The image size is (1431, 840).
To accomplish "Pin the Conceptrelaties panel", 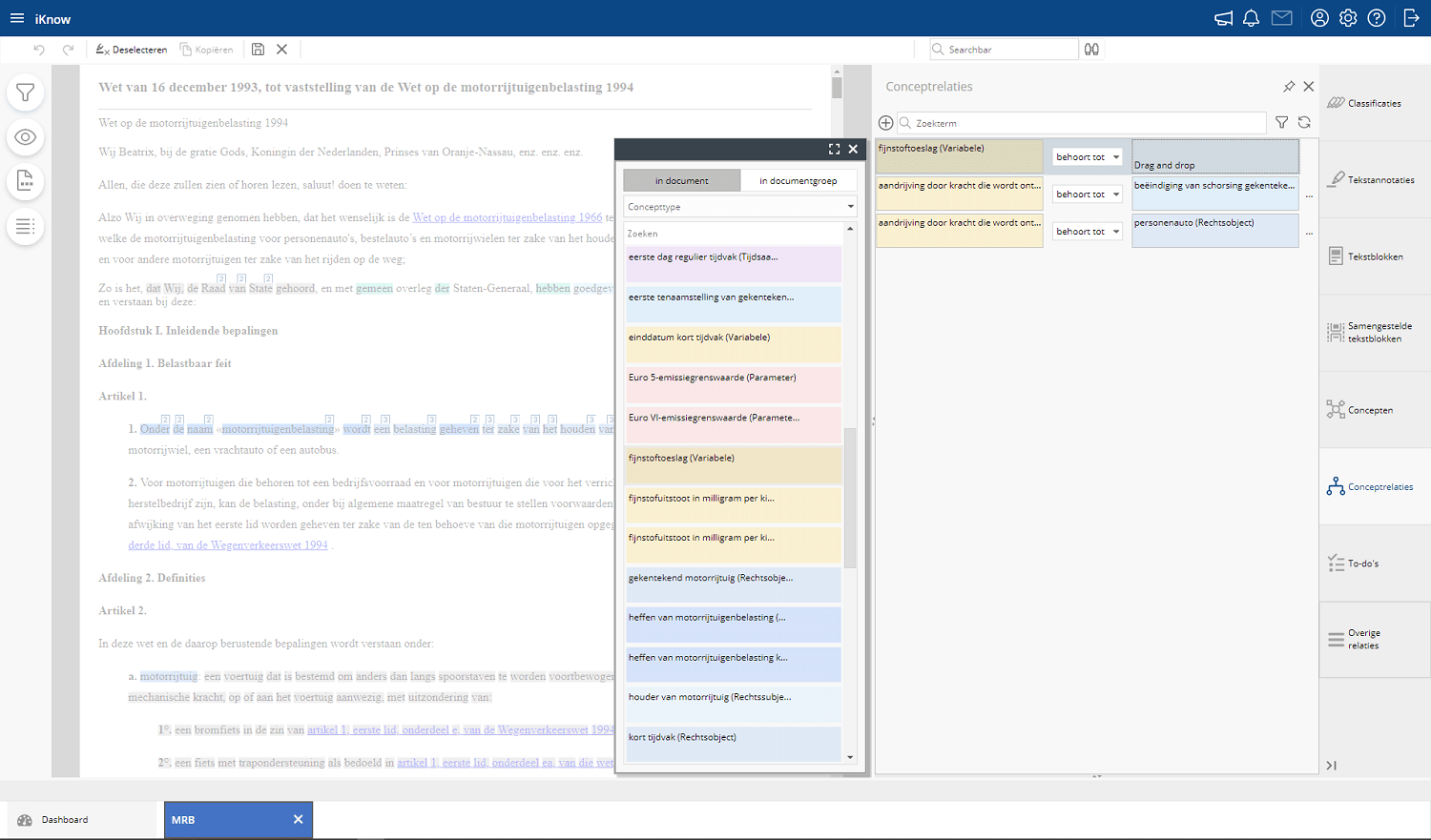I will pyautogui.click(x=1289, y=87).
